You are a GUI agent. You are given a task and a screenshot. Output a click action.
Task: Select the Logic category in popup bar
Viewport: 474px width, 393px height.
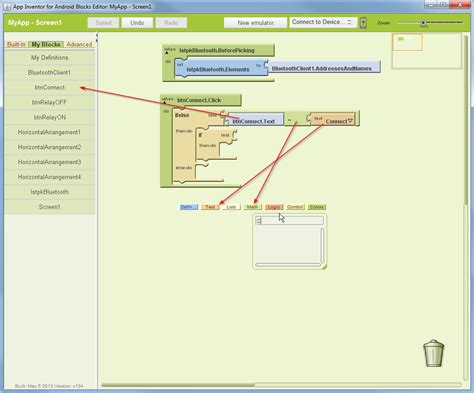click(x=274, y=207)
